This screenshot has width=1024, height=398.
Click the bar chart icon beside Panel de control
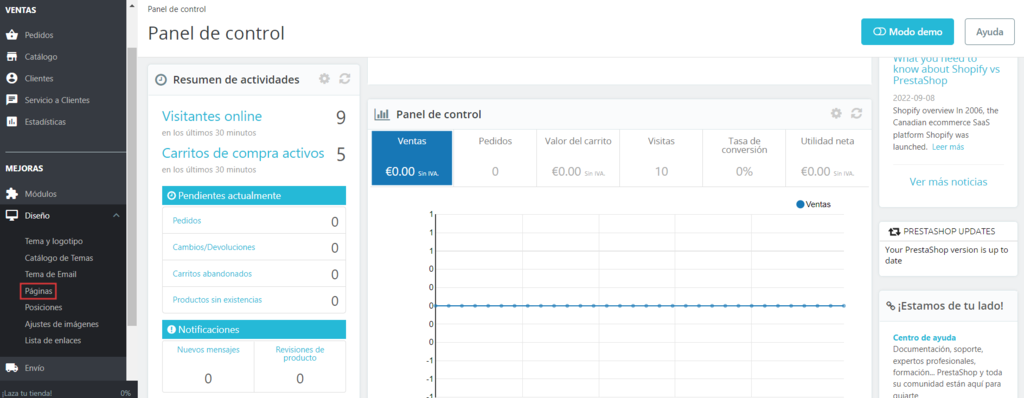coord(381,114)
